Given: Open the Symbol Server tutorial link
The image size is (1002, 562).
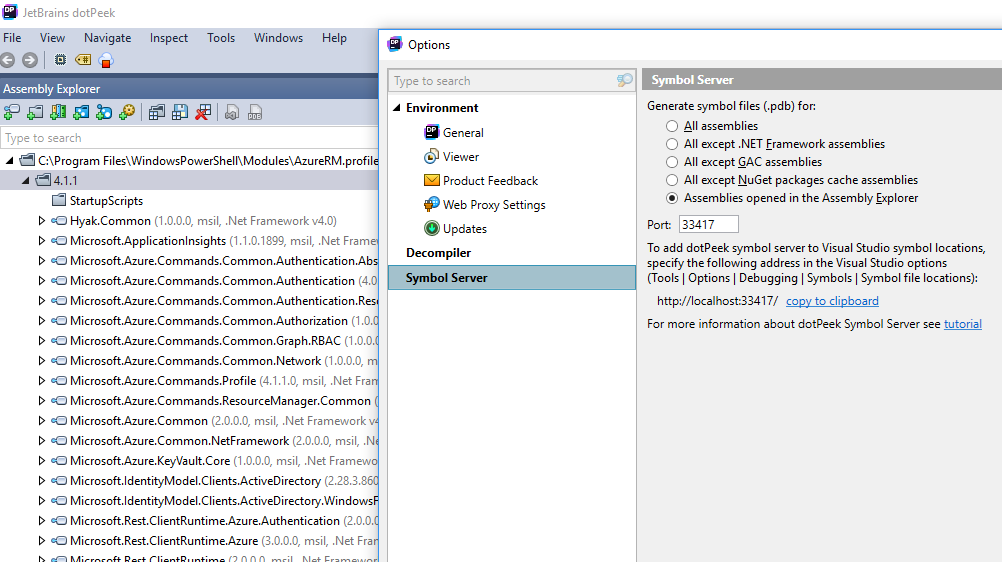Looking at the screenshot, I should click(x=962, y=324).
